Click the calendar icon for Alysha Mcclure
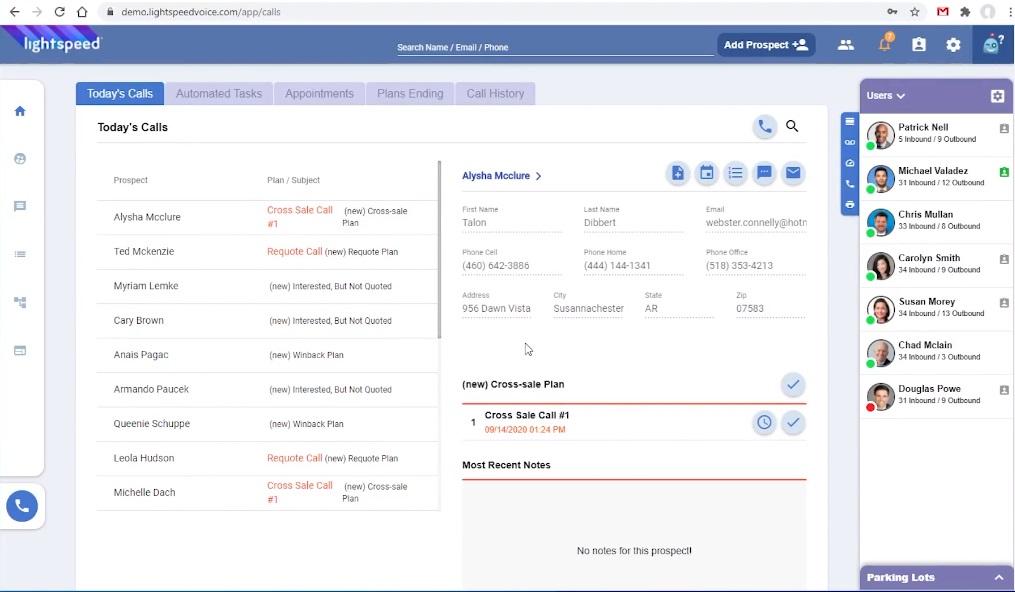1015x592 pixels. (707, 173)
